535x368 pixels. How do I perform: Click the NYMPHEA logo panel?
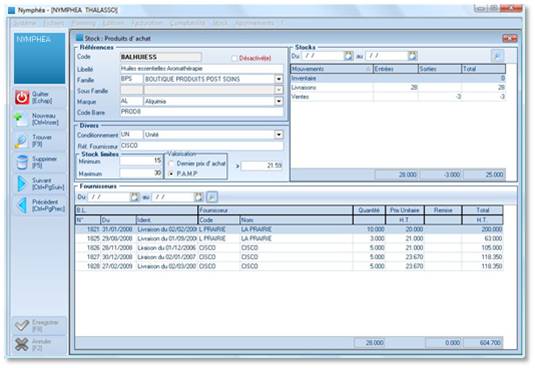tap(40, 58)
